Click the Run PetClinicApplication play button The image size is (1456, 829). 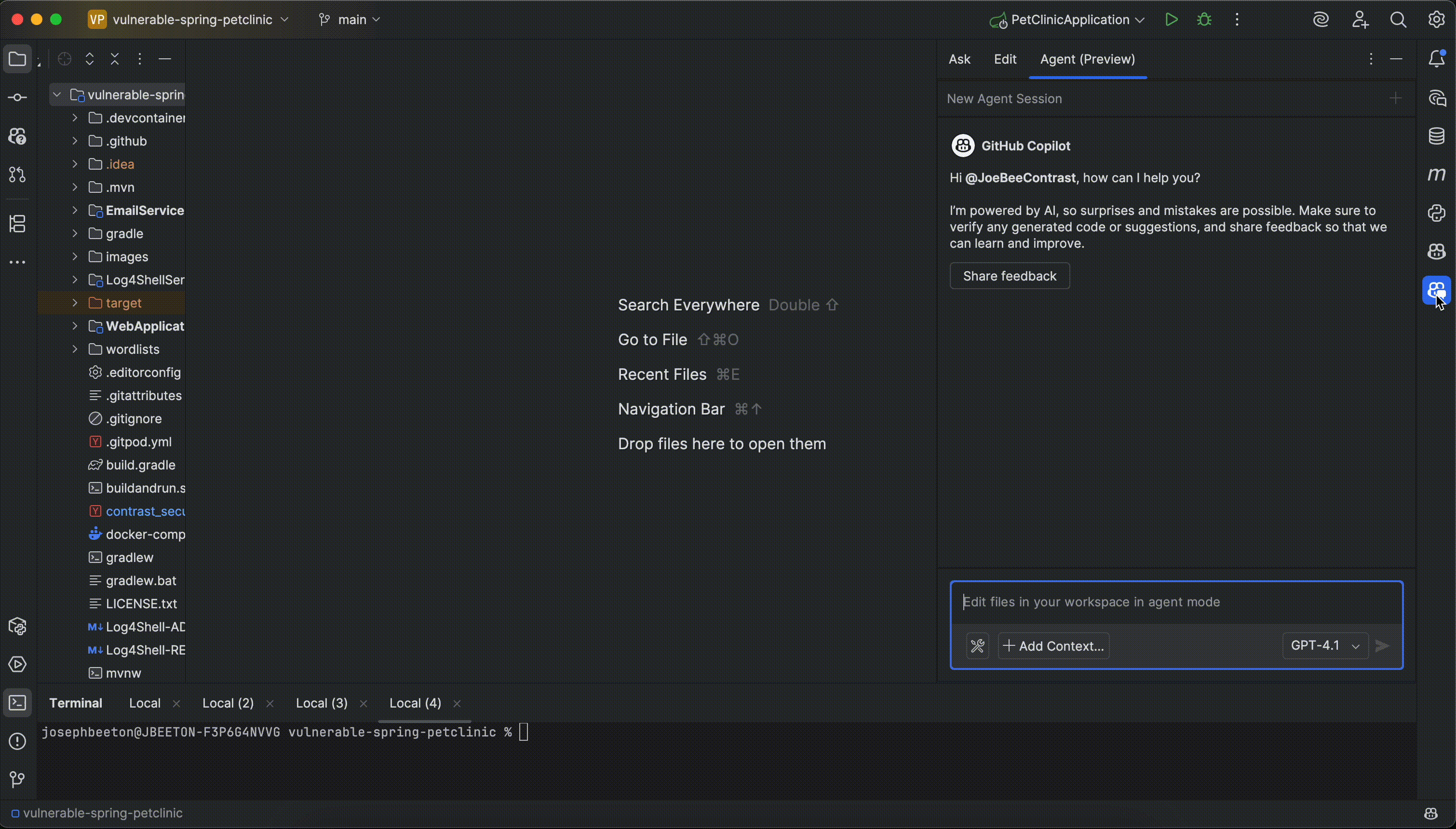(x=1171, y=20)
